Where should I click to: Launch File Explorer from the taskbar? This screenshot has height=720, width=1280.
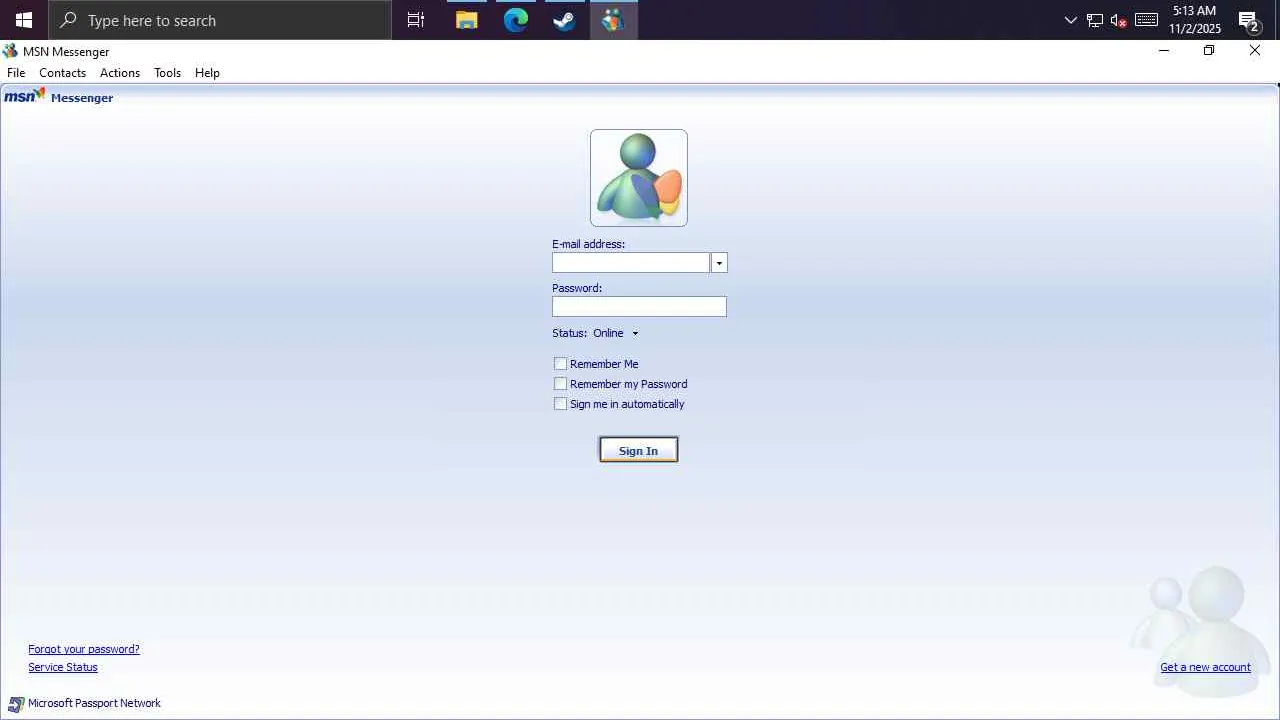pos(466,20)
